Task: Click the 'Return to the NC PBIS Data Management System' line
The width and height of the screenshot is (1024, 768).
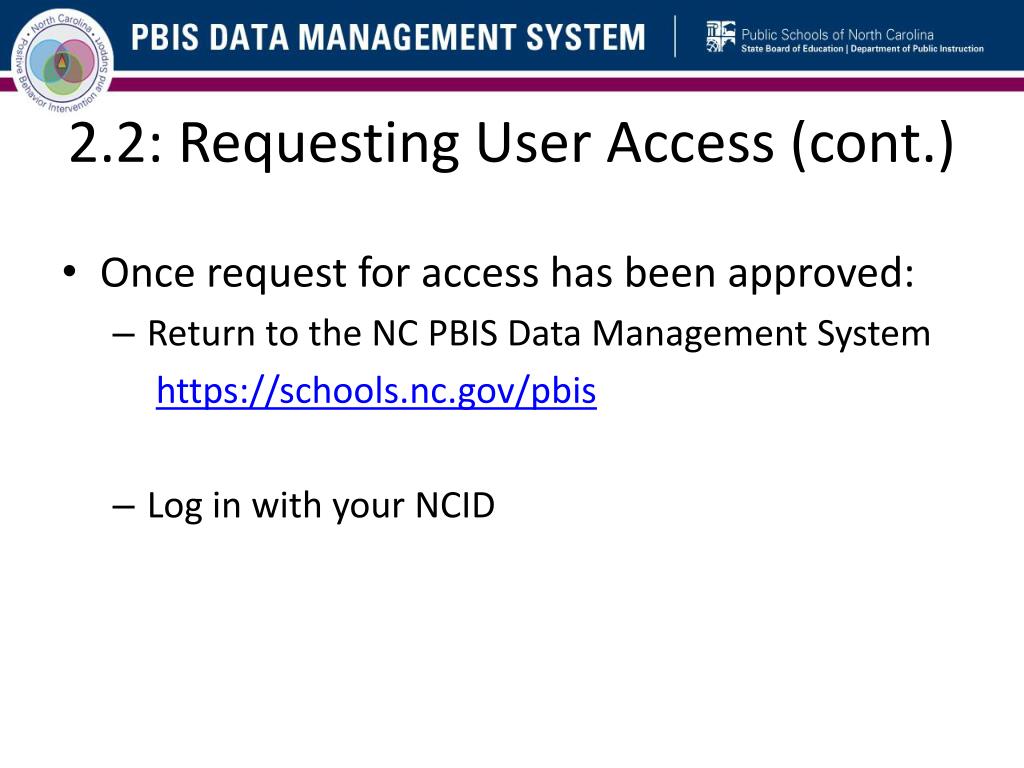Action: point(539,334)
